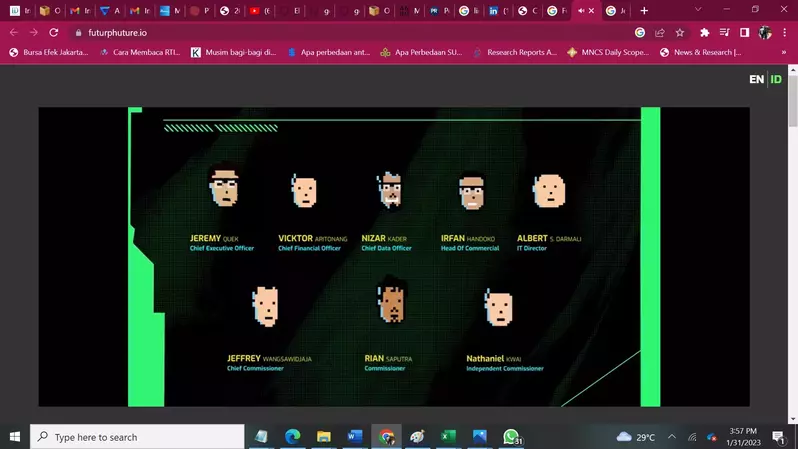Click Irfan Handoko's pixel avatar
798x449 pixels.
point(471,191)
